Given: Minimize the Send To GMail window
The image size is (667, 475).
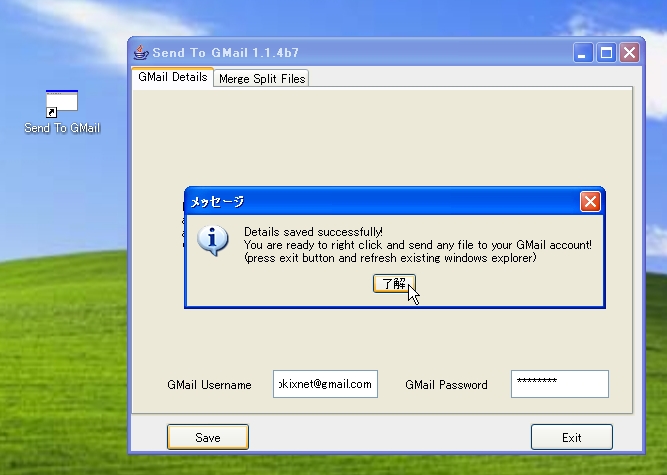Looking at the screenshot, I should pos(583,53).
